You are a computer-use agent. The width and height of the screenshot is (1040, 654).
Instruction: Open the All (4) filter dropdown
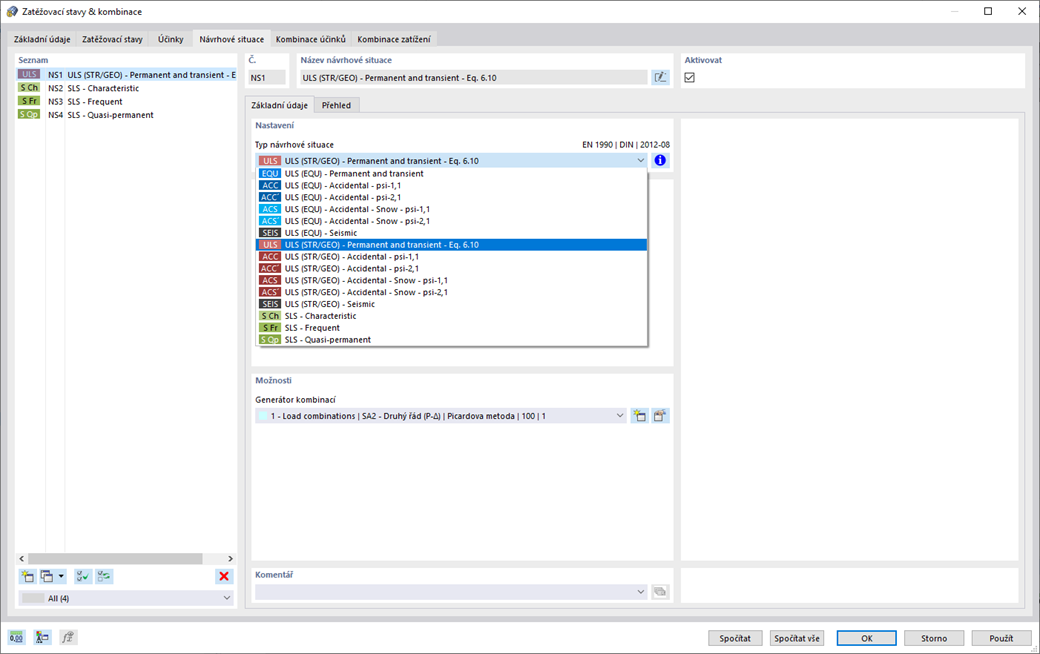(x=126, y=598)
